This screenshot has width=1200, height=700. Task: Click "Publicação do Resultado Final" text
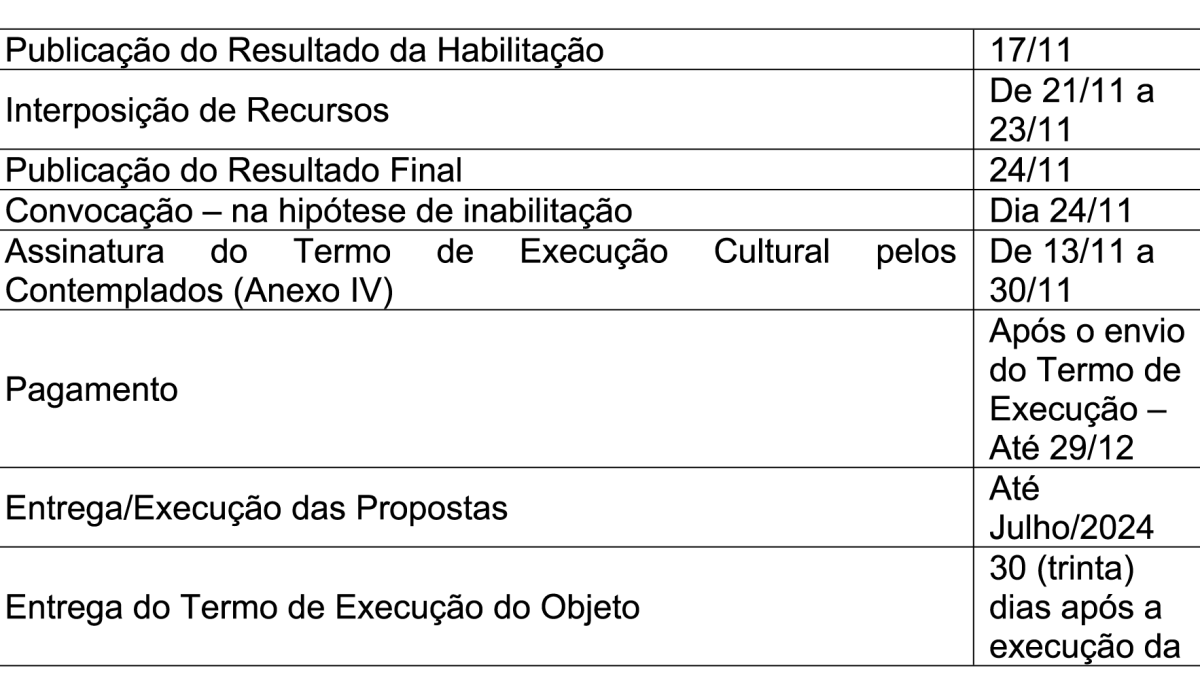pyautogui.click(x=234, y=171)
